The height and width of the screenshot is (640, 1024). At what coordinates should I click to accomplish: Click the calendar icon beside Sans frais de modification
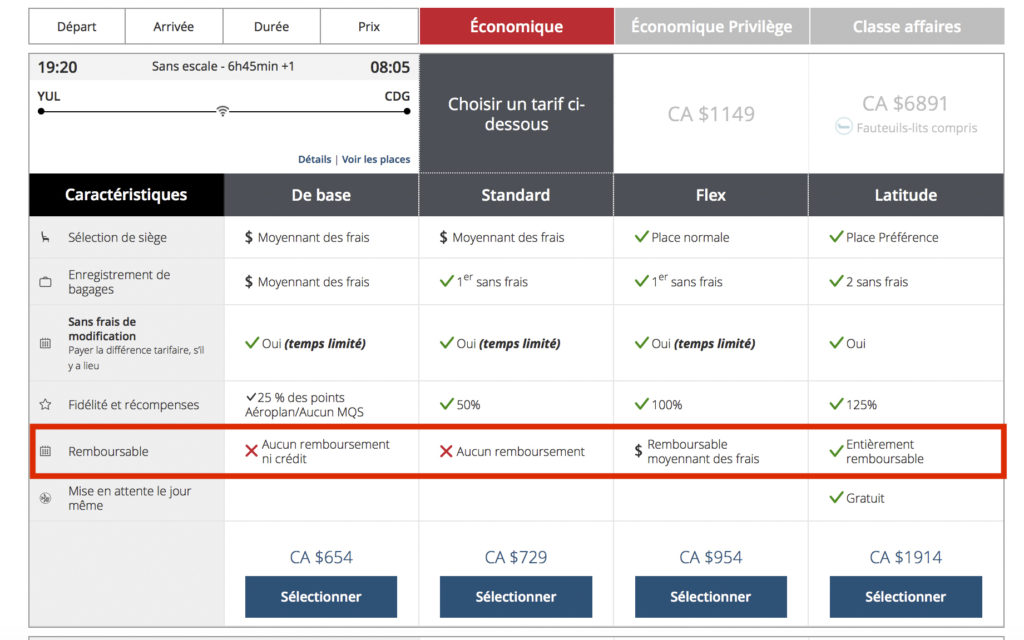coord(45,343)
